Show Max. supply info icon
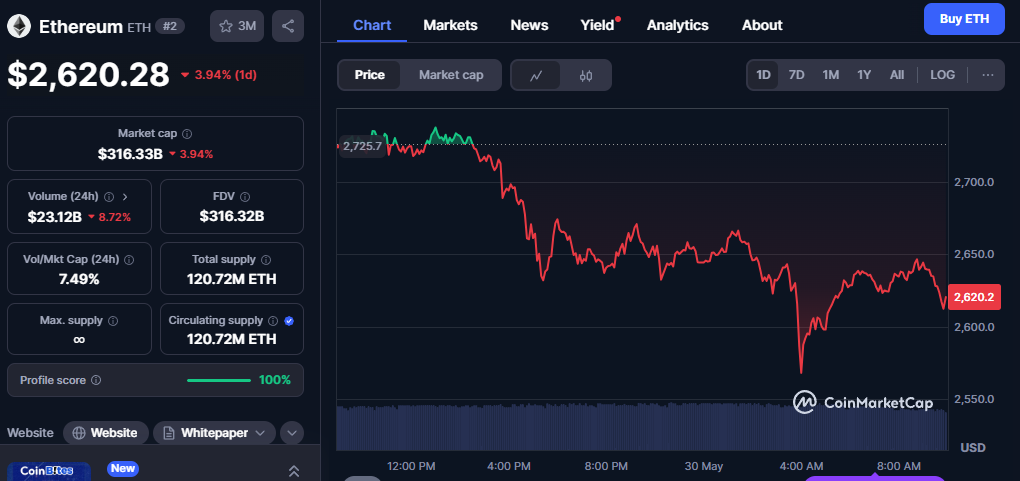This screenshot has width=1020, height=481. pos(113,321)
